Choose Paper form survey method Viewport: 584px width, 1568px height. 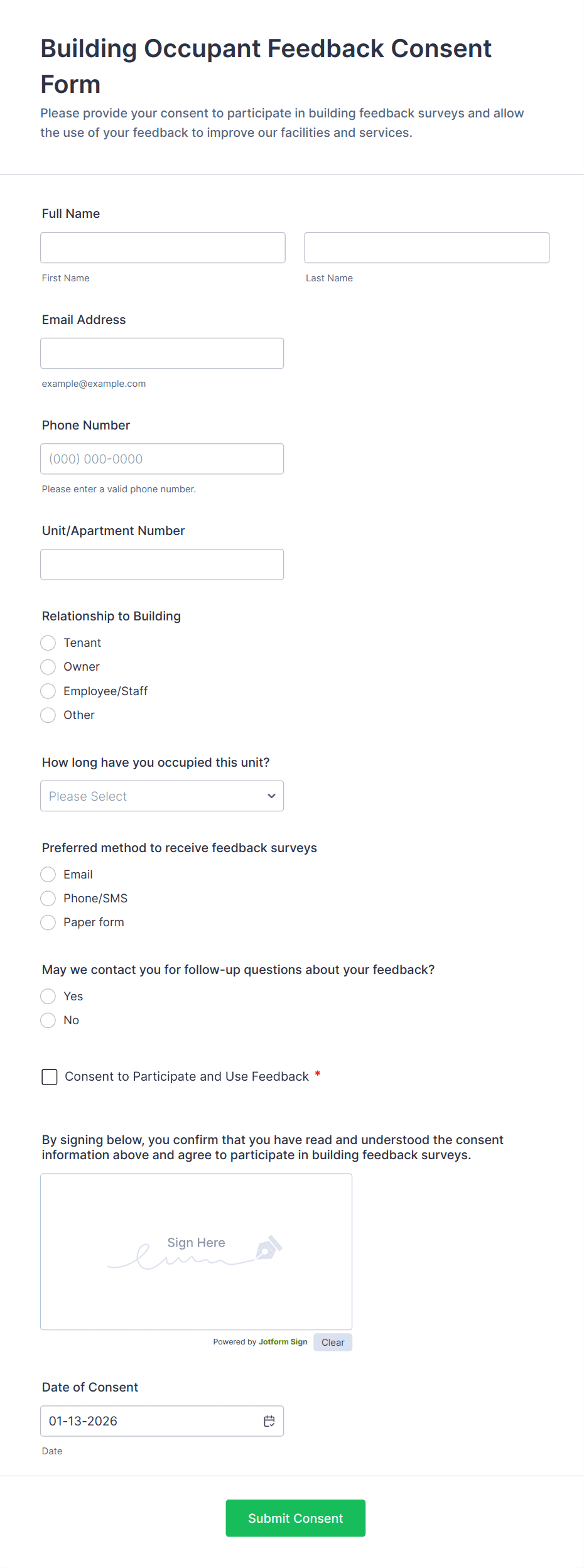(48, 922)
